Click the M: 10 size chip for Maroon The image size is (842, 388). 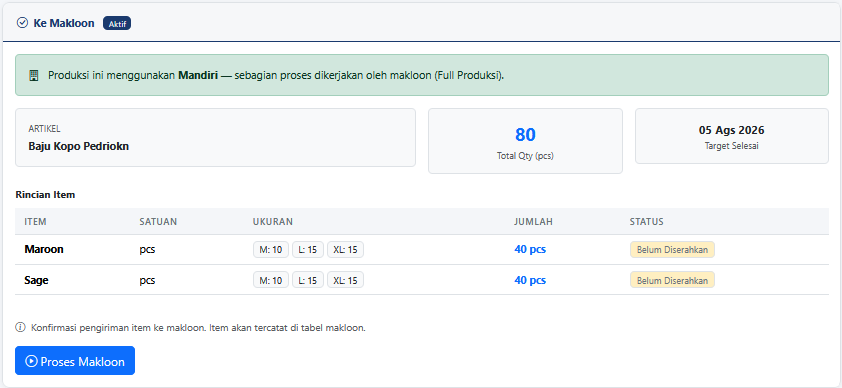pos(271,250)
